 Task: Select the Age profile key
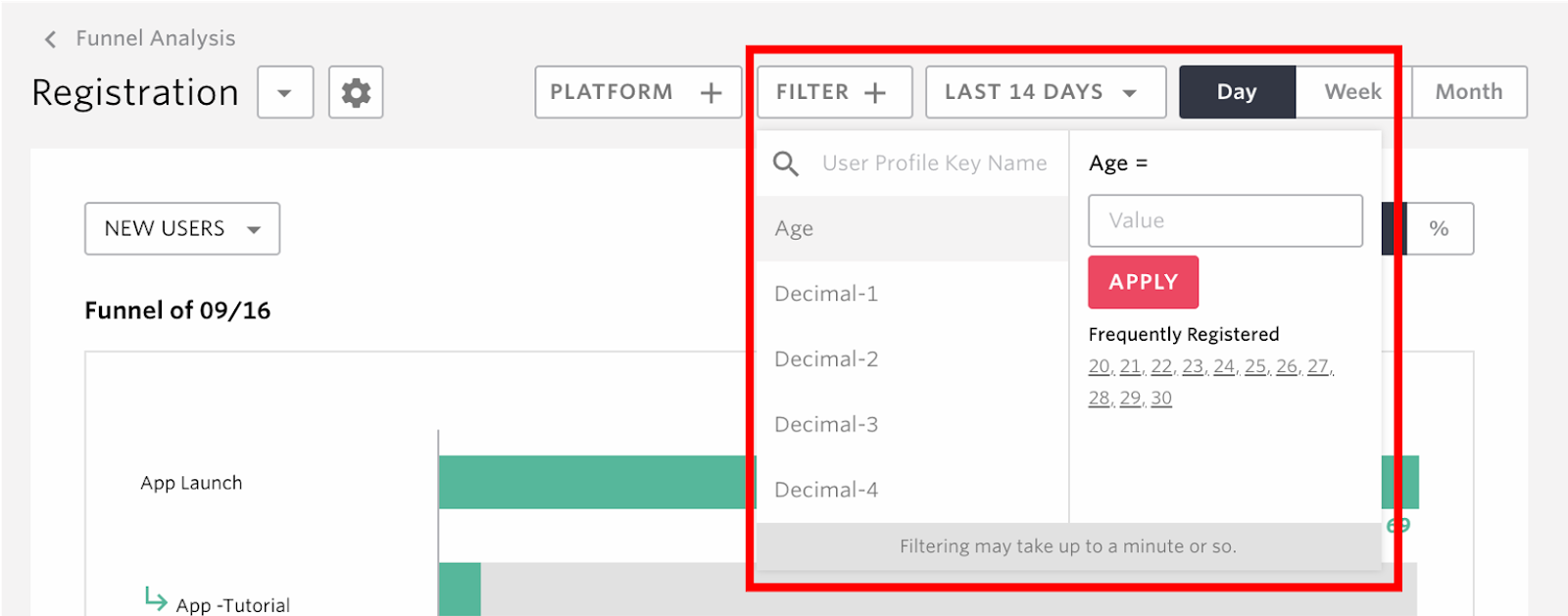(912, 228)
